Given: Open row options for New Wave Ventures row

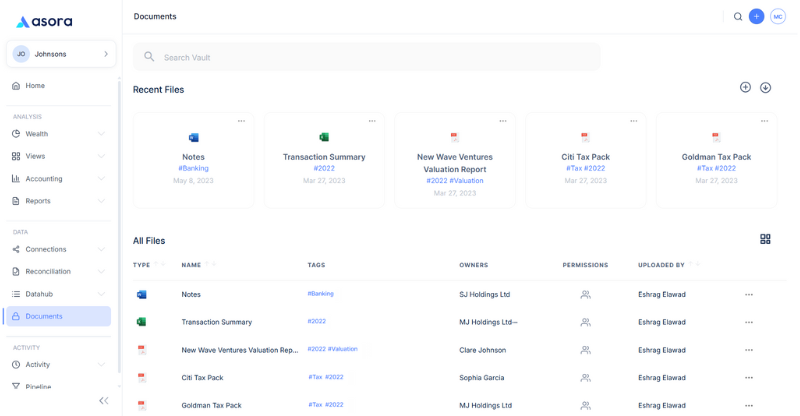Looking at the screenshot, I should click(x=748, y=350).
